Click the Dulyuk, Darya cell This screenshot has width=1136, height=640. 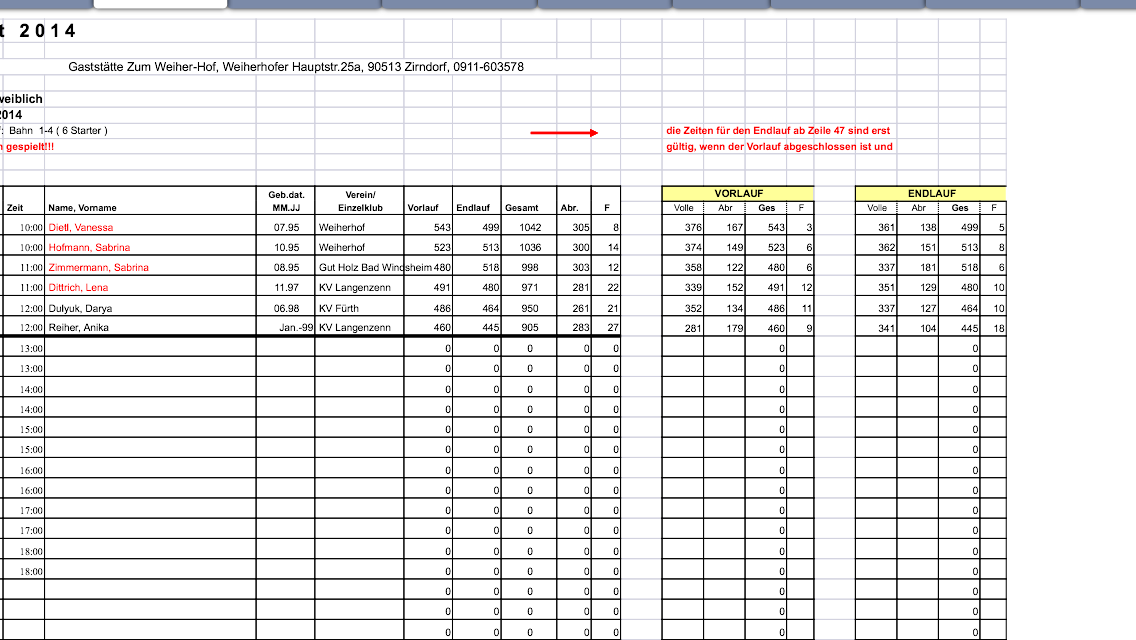82,308
